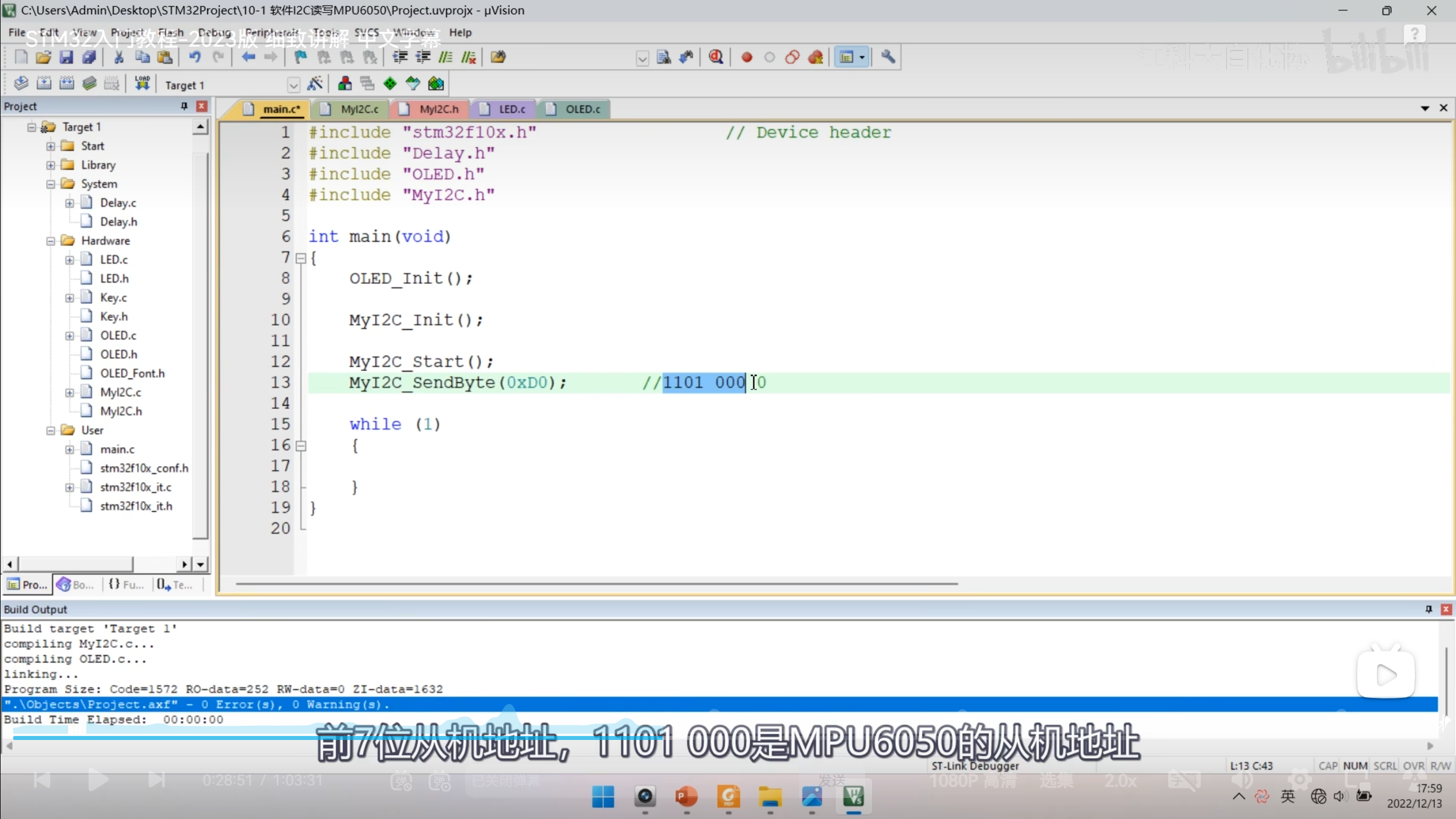The height and width of the screenshot is (819, 1456).
Task: Click the Save file toolbar icon
Action: coord(66,57)
